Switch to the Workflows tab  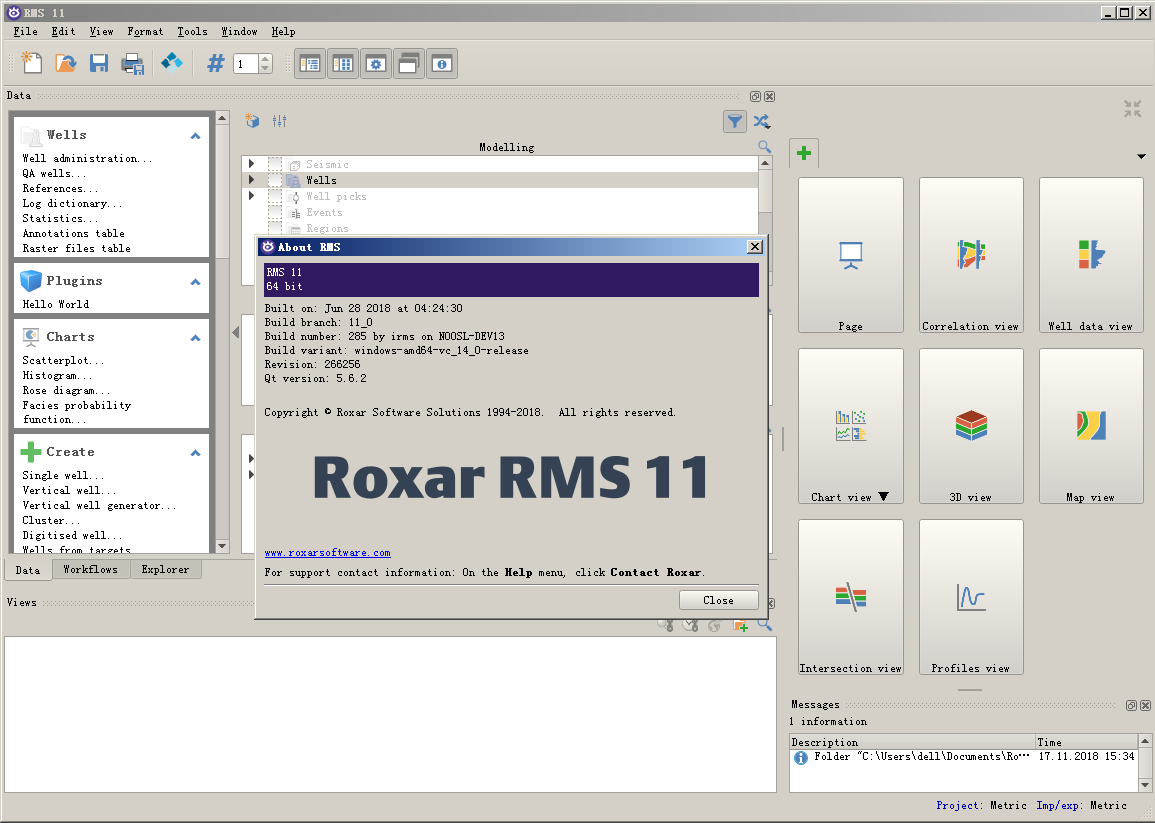(x=90, y=570)
